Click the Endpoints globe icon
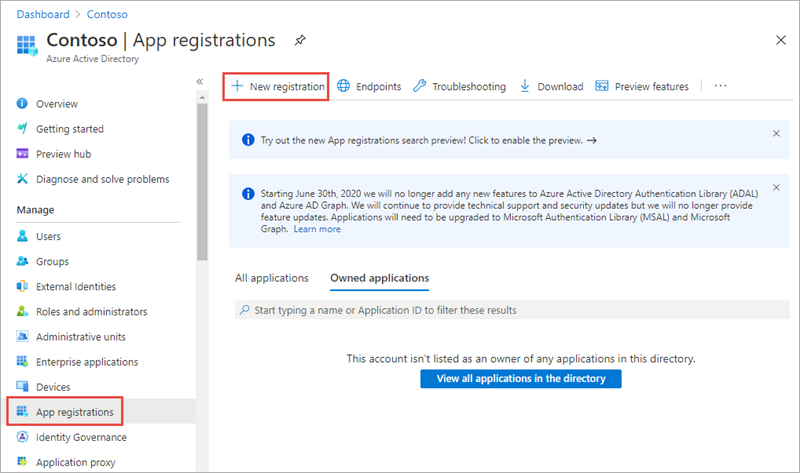Screen dimensions: 800x473 coord(344,86)
